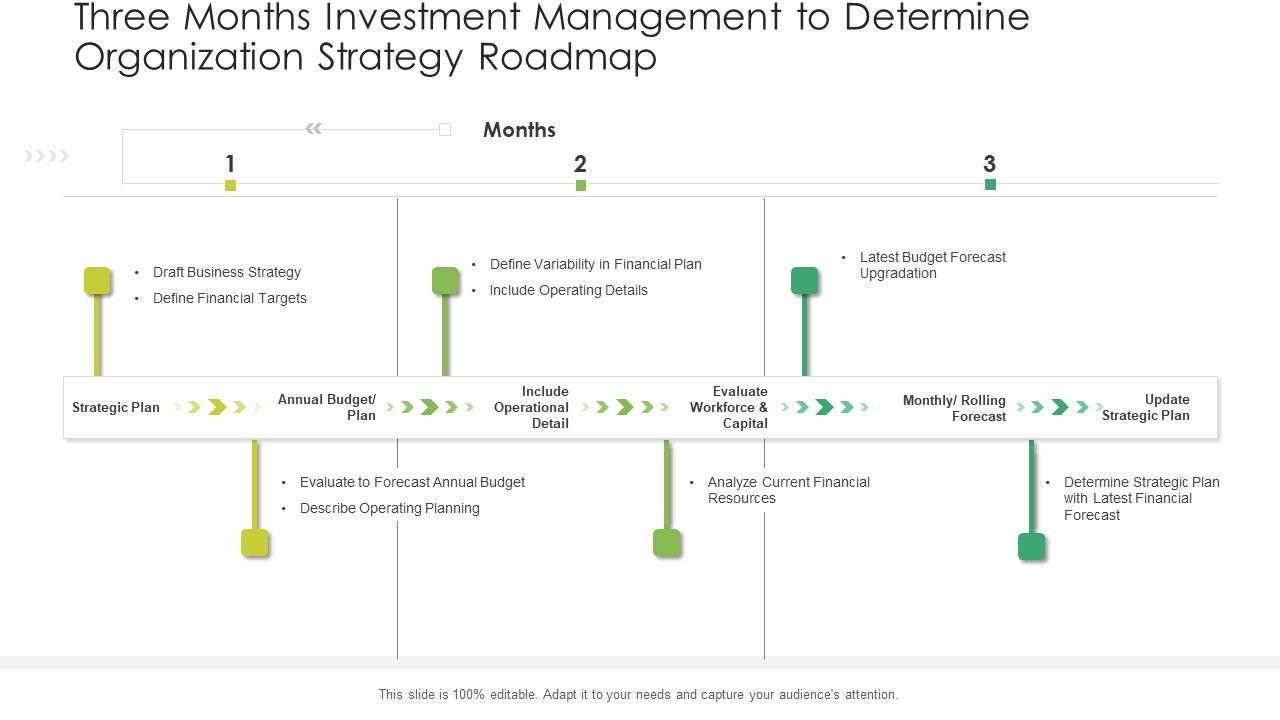Click the yellow-green square pin beside Draft Business Strategy

97,281
